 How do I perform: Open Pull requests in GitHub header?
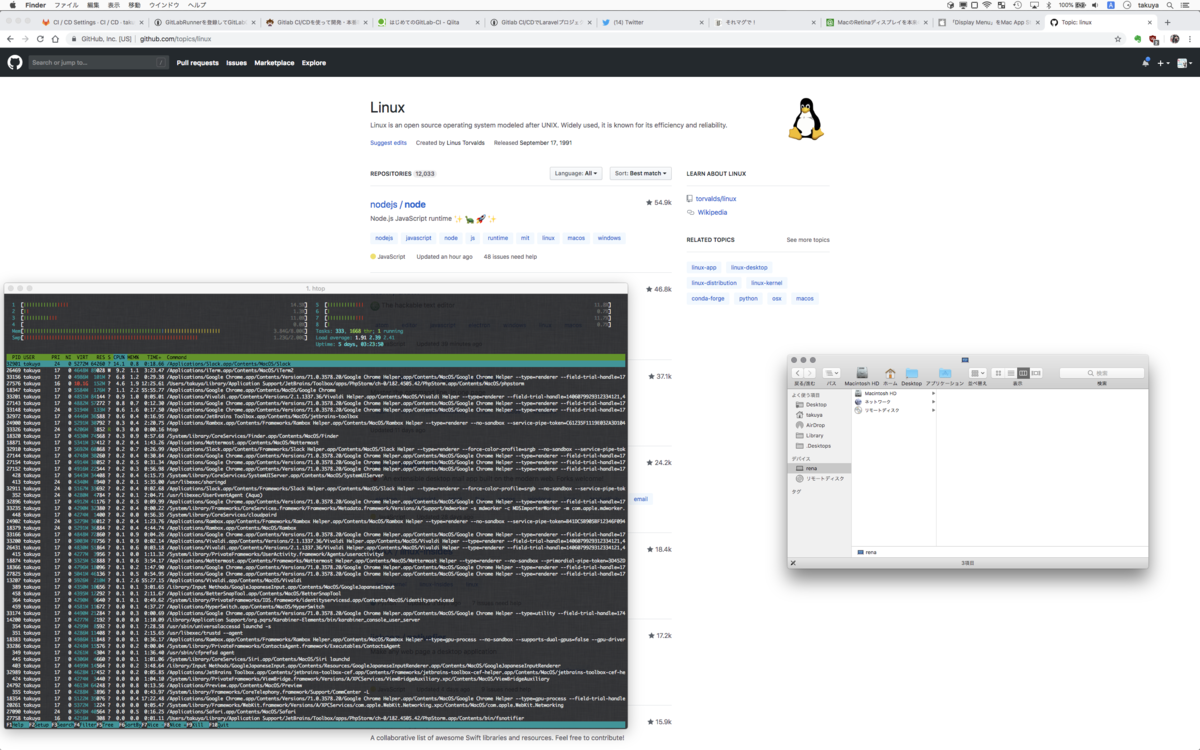pos(198,62)
